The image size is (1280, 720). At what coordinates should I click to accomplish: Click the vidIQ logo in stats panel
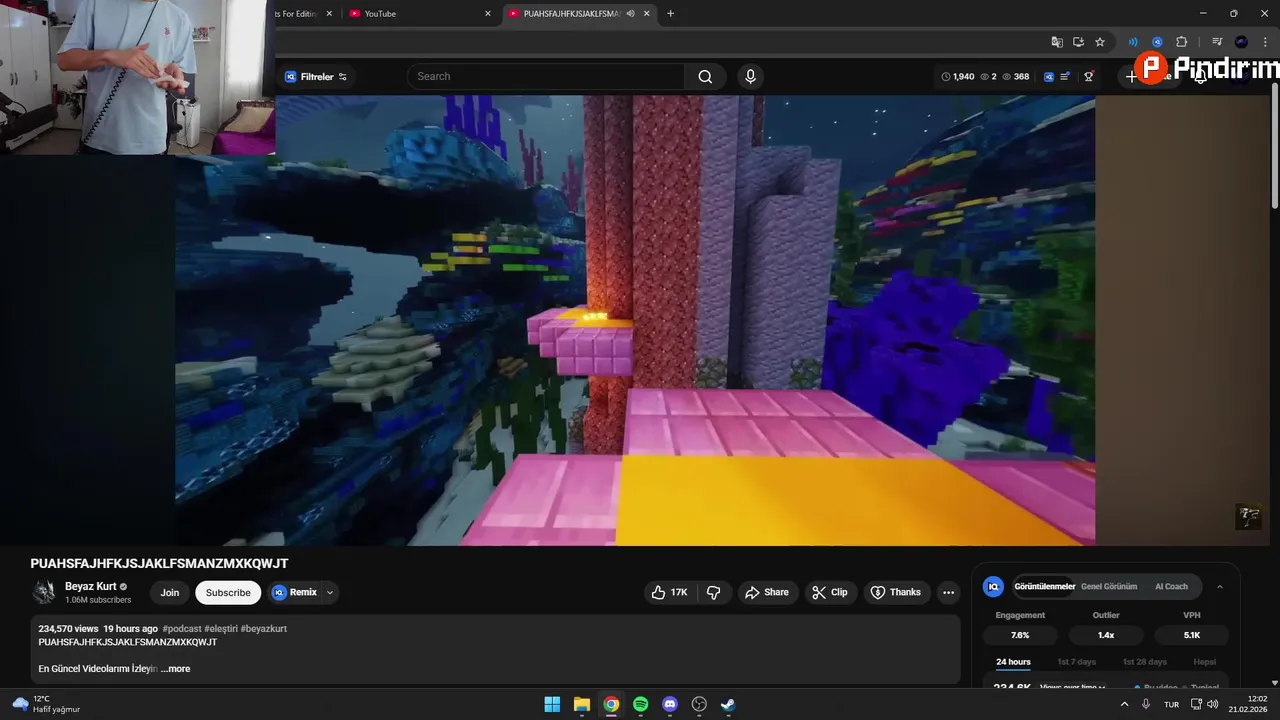pos(993,587)
